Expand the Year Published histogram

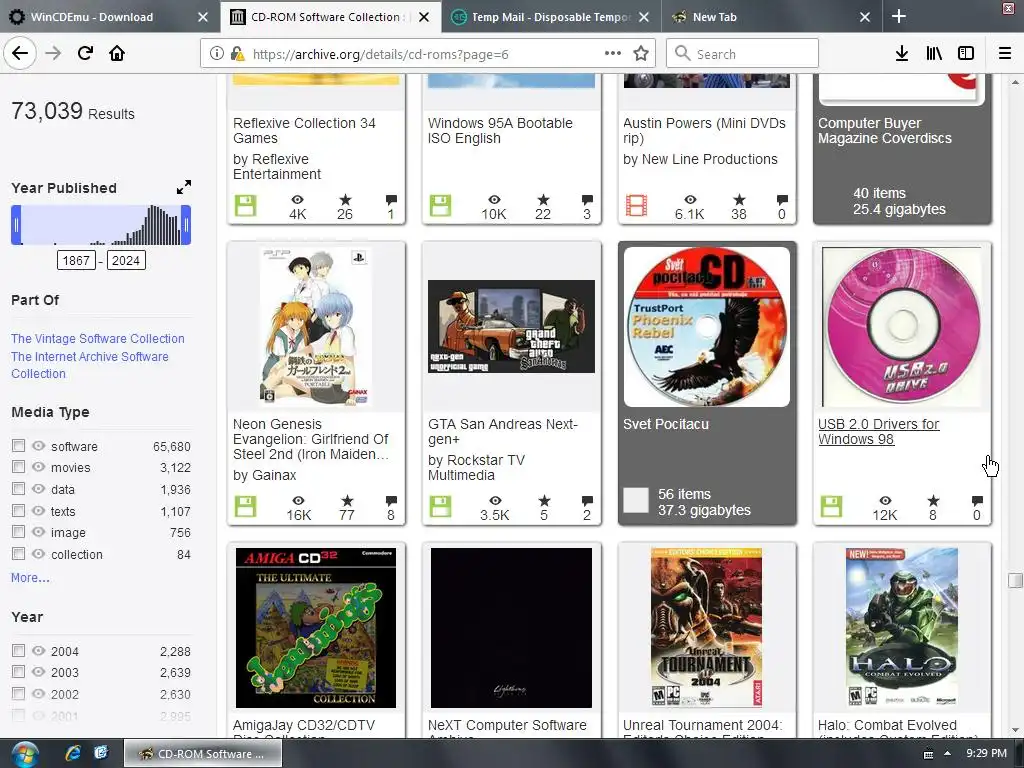click(x=184, y=187)
